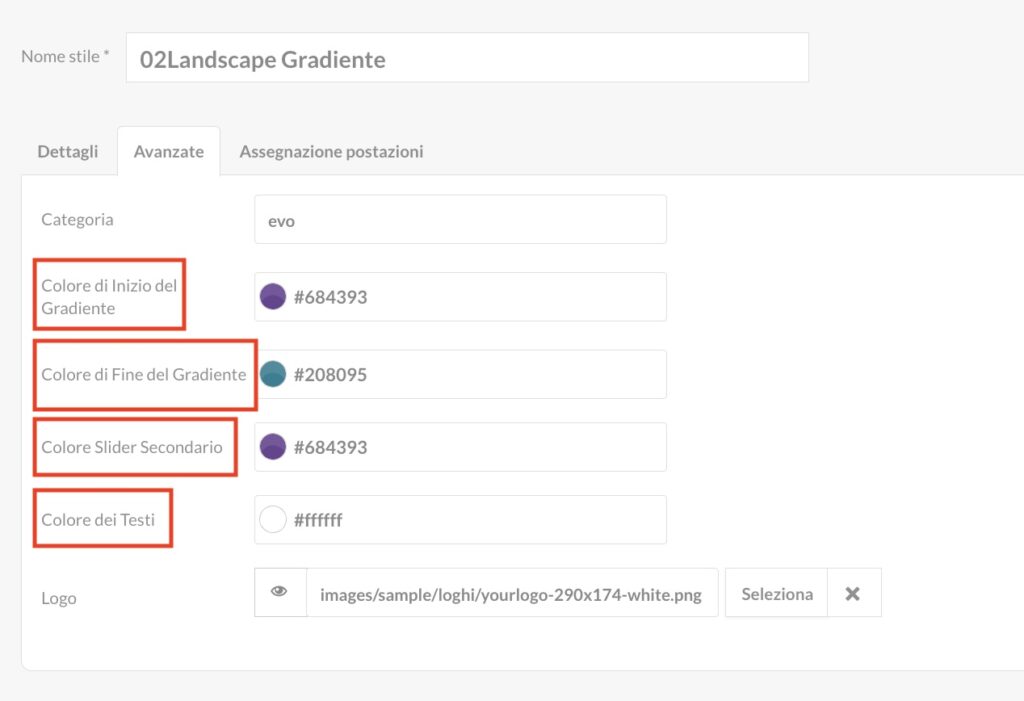
Task: Click the Logo label
Action: point(59,598)
